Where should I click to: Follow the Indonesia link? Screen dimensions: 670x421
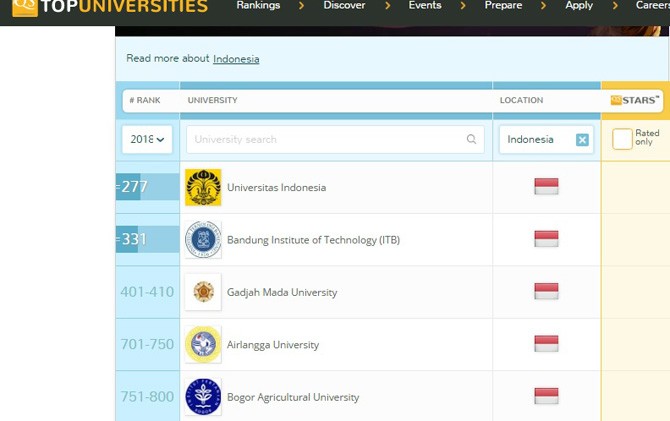tap(236, 59)
